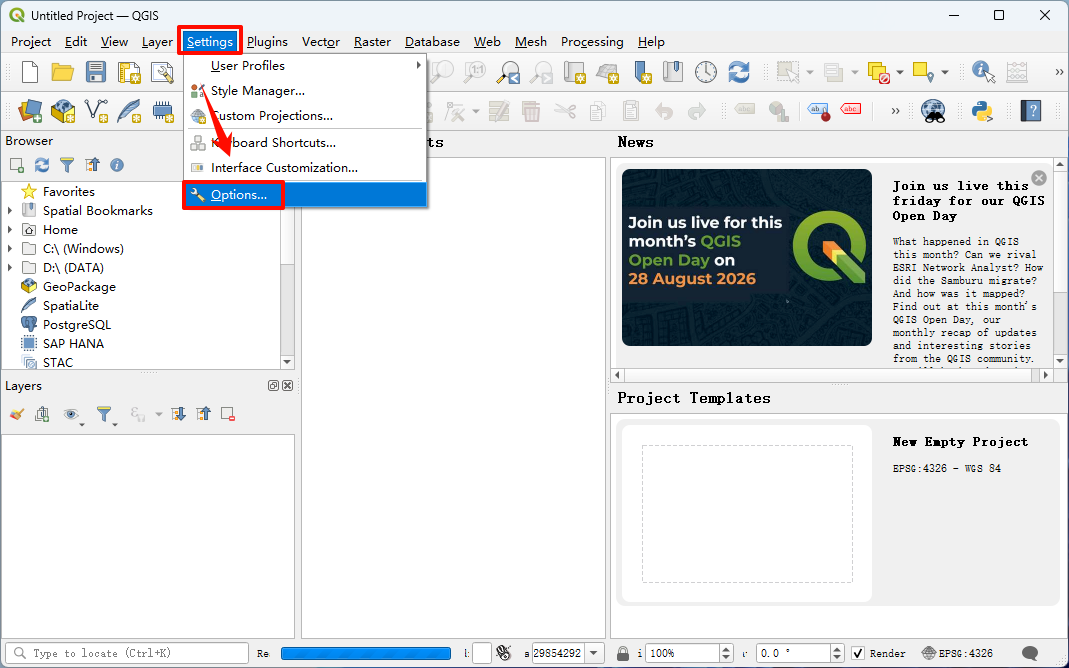This screenshot has width=1069, height=668.
Task: Close the Layers panel
Action: click(x=288, y=386)
